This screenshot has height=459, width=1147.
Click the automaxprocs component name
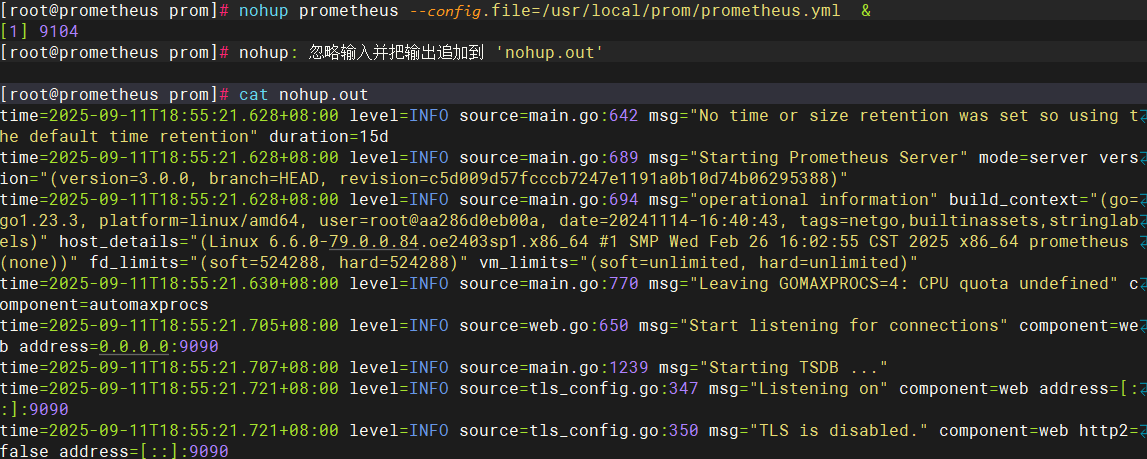[x=149, y=304]
